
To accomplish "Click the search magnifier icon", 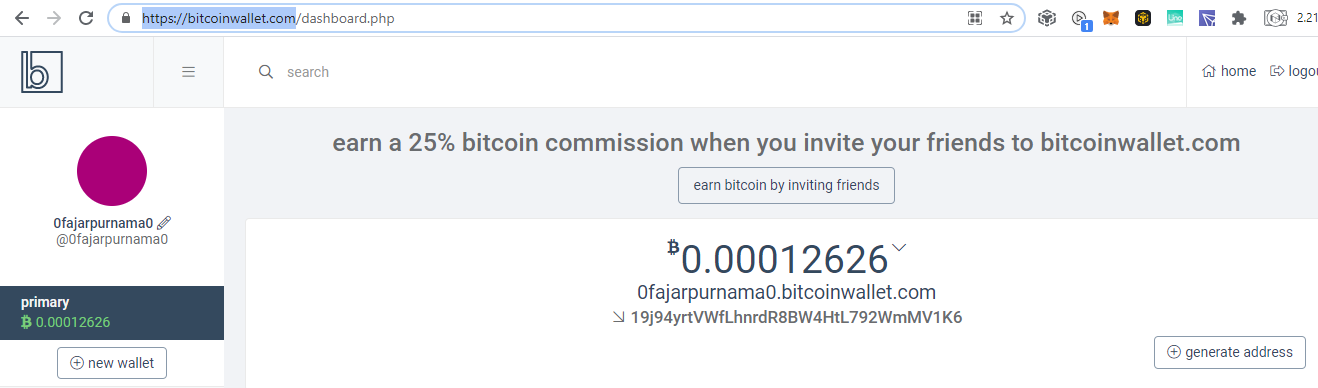I will pyautogui.click(x=265, y=72).
